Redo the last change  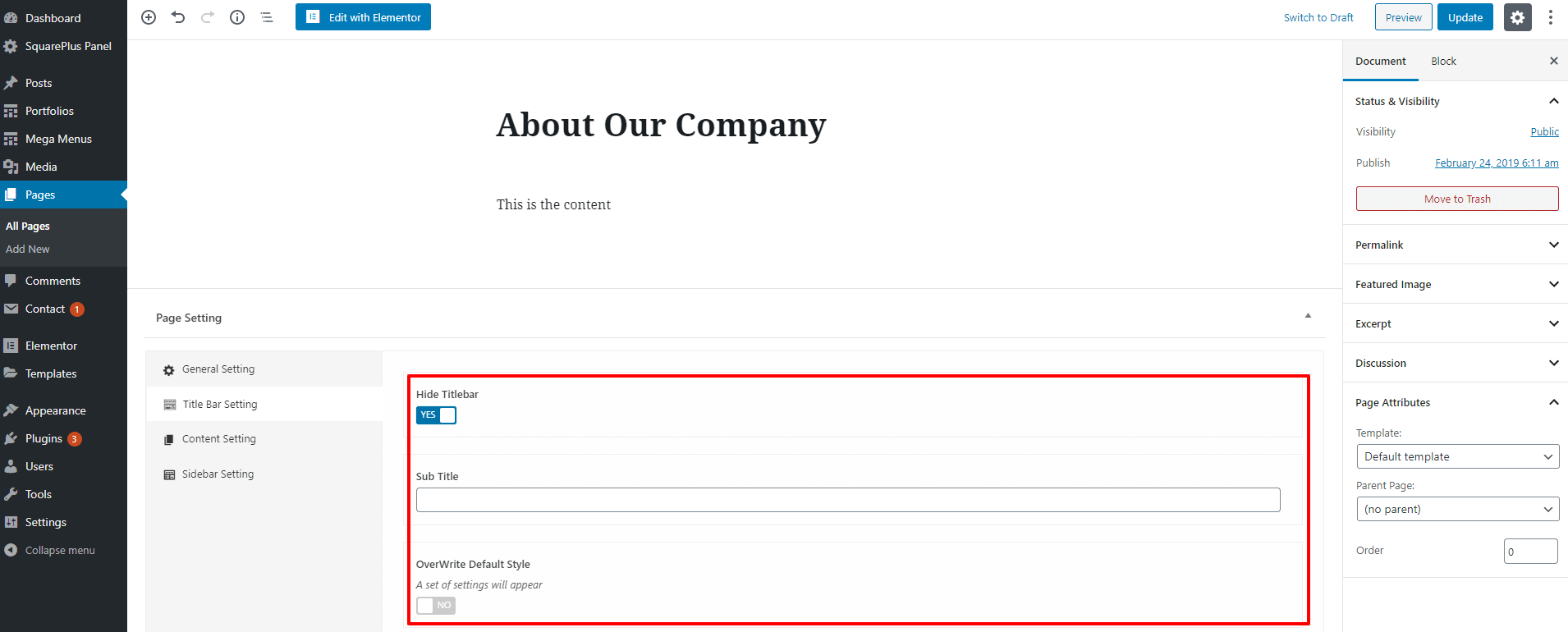[x=208, y=16]
